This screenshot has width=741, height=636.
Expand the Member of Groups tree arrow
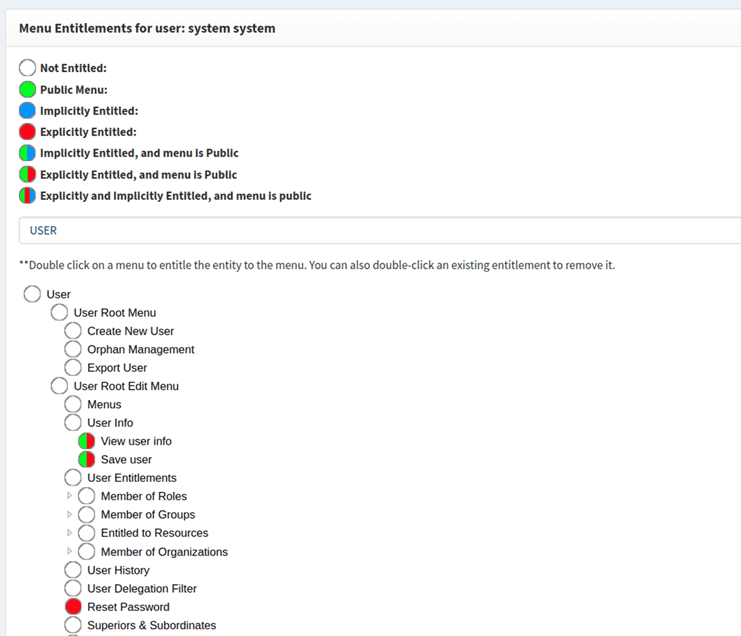point(69,514)
